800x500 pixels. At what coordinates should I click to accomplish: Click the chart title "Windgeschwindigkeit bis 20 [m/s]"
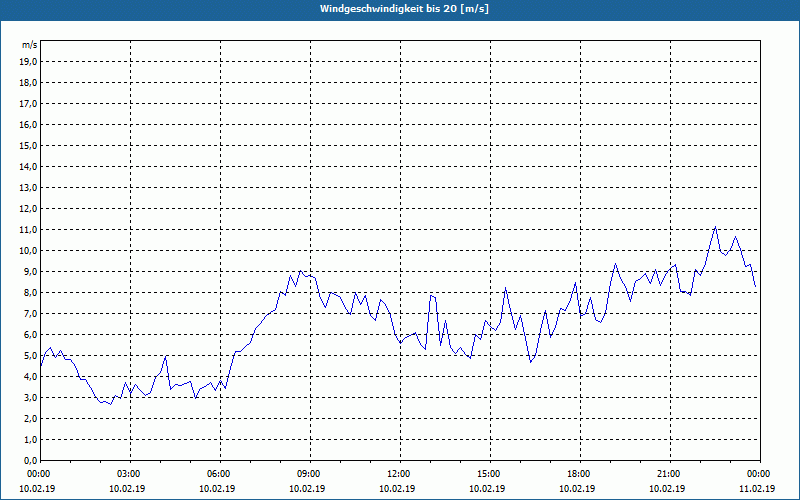404,9
